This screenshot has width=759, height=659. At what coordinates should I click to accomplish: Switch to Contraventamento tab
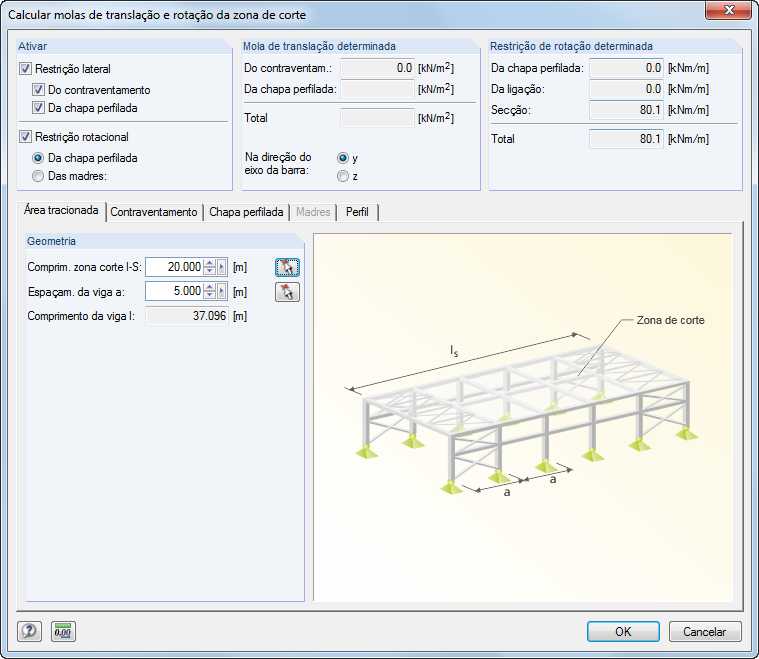[x=153, y=212]
